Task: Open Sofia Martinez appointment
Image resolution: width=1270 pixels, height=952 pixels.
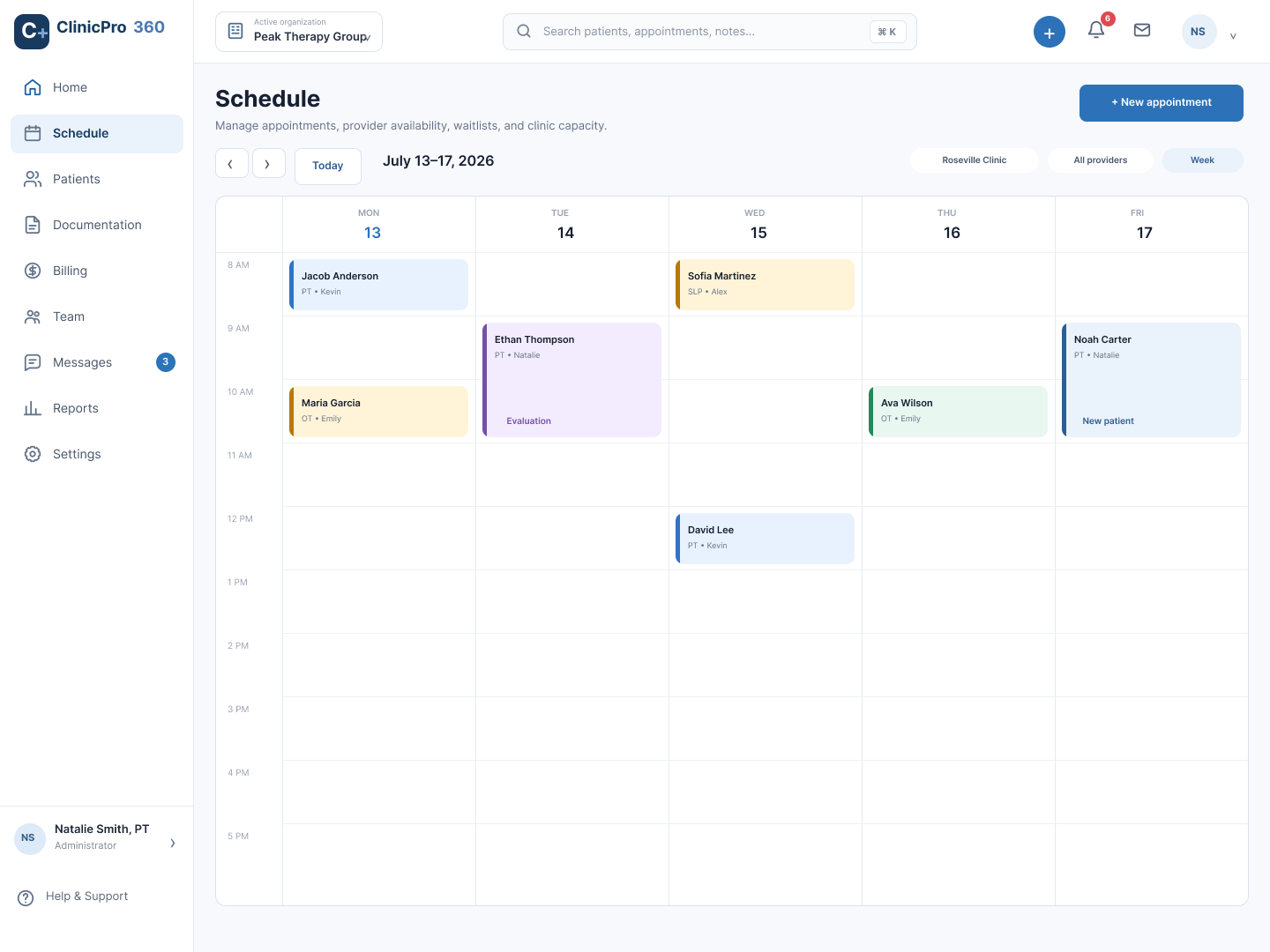Action: (x=765, y=285)
